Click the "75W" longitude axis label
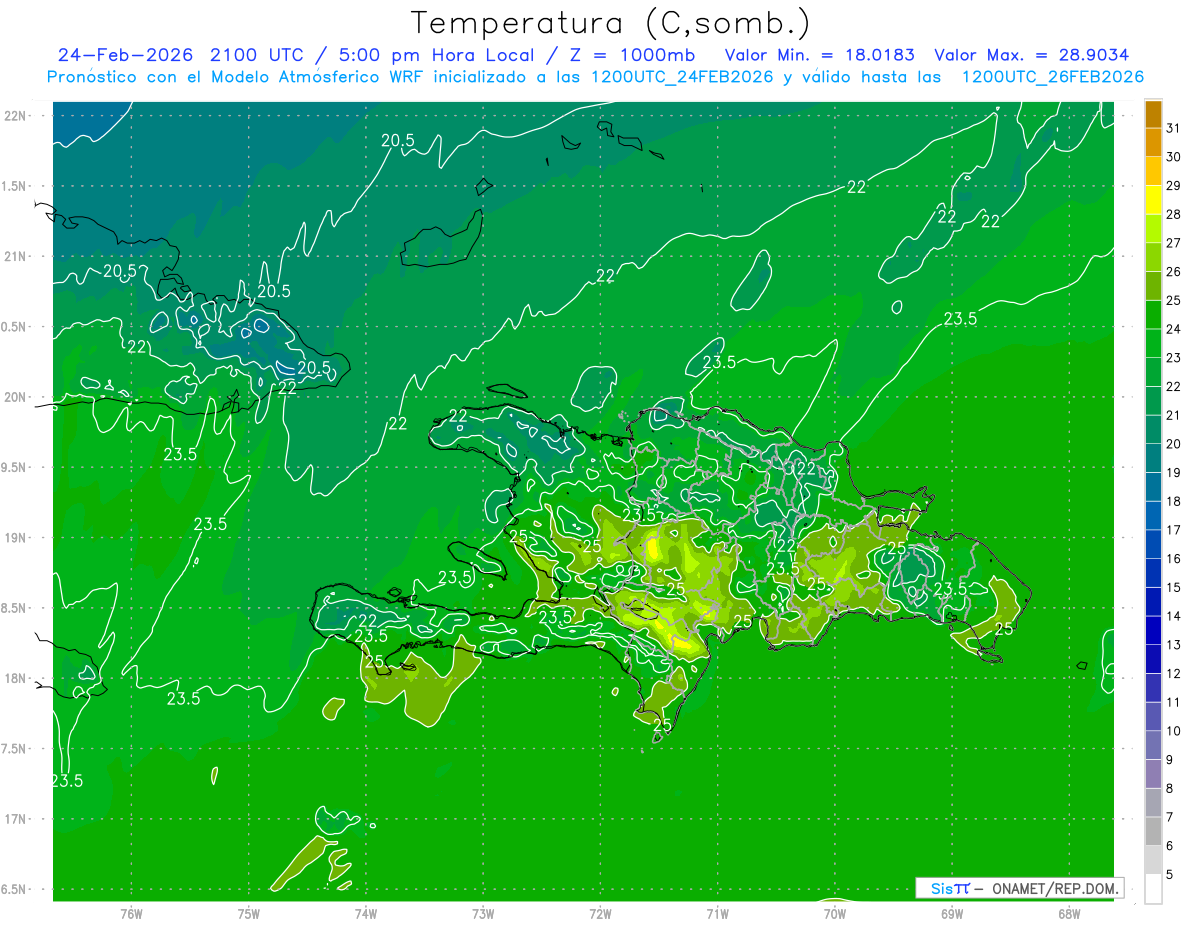The height and width of the screenshot is (927, 1200). 249,913
